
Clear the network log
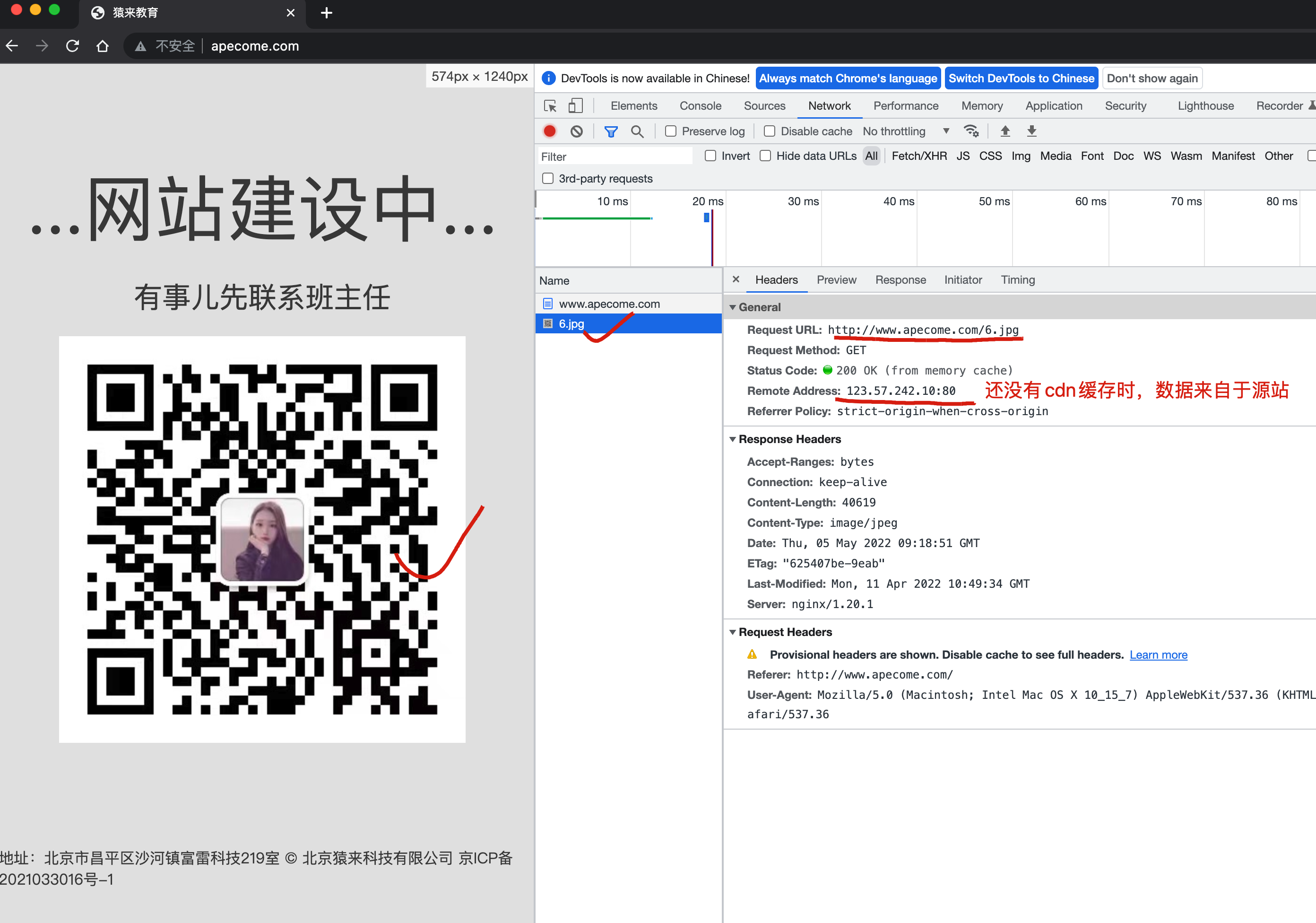577,131
